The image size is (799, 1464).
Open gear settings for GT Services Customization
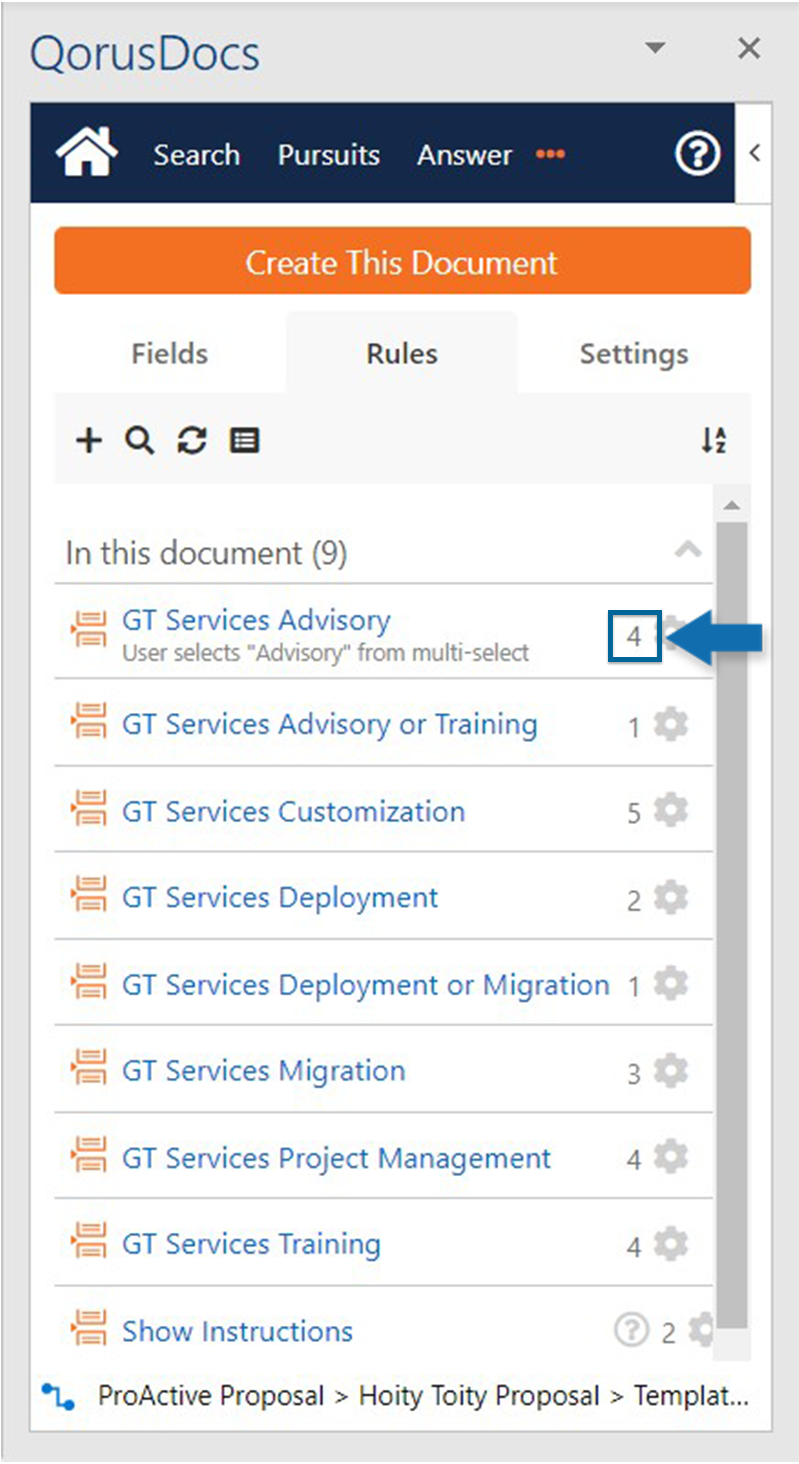tap(670, 811)
